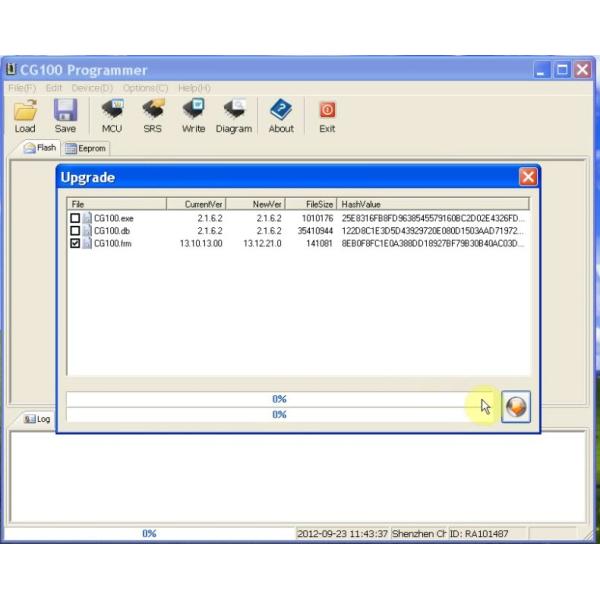Image resolution: width=600 pixels, height=600 pixels.
Task: Start upgrade with the globe button
Action: 515,406
